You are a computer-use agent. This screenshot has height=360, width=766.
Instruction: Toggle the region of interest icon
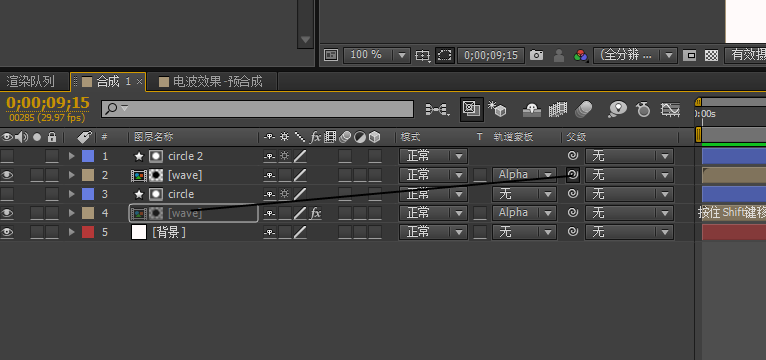[689, 55]
